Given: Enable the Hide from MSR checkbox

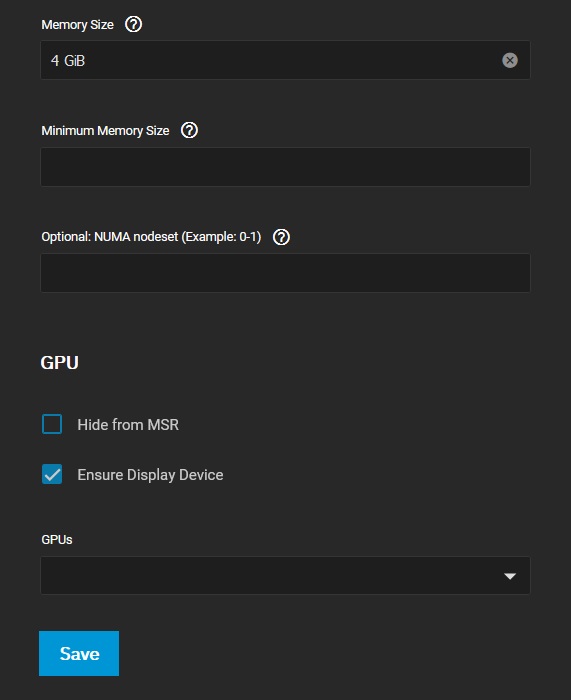Looking at the screenshot, I should (52, 424).
